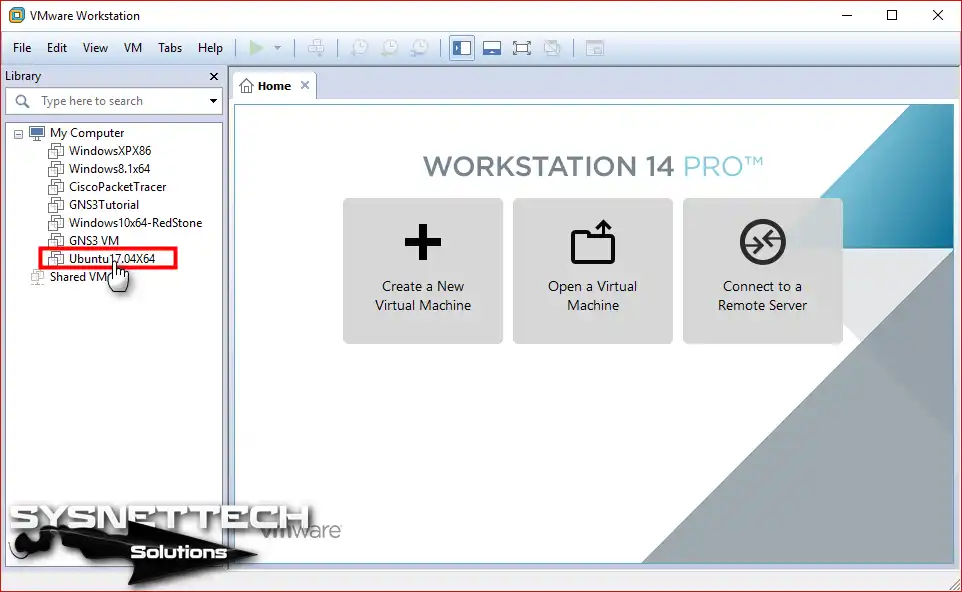Select the Windows10x64-RedStone virtual machine
The height and width of the screenshot is (592, 962).
click(x=136, y=223)
